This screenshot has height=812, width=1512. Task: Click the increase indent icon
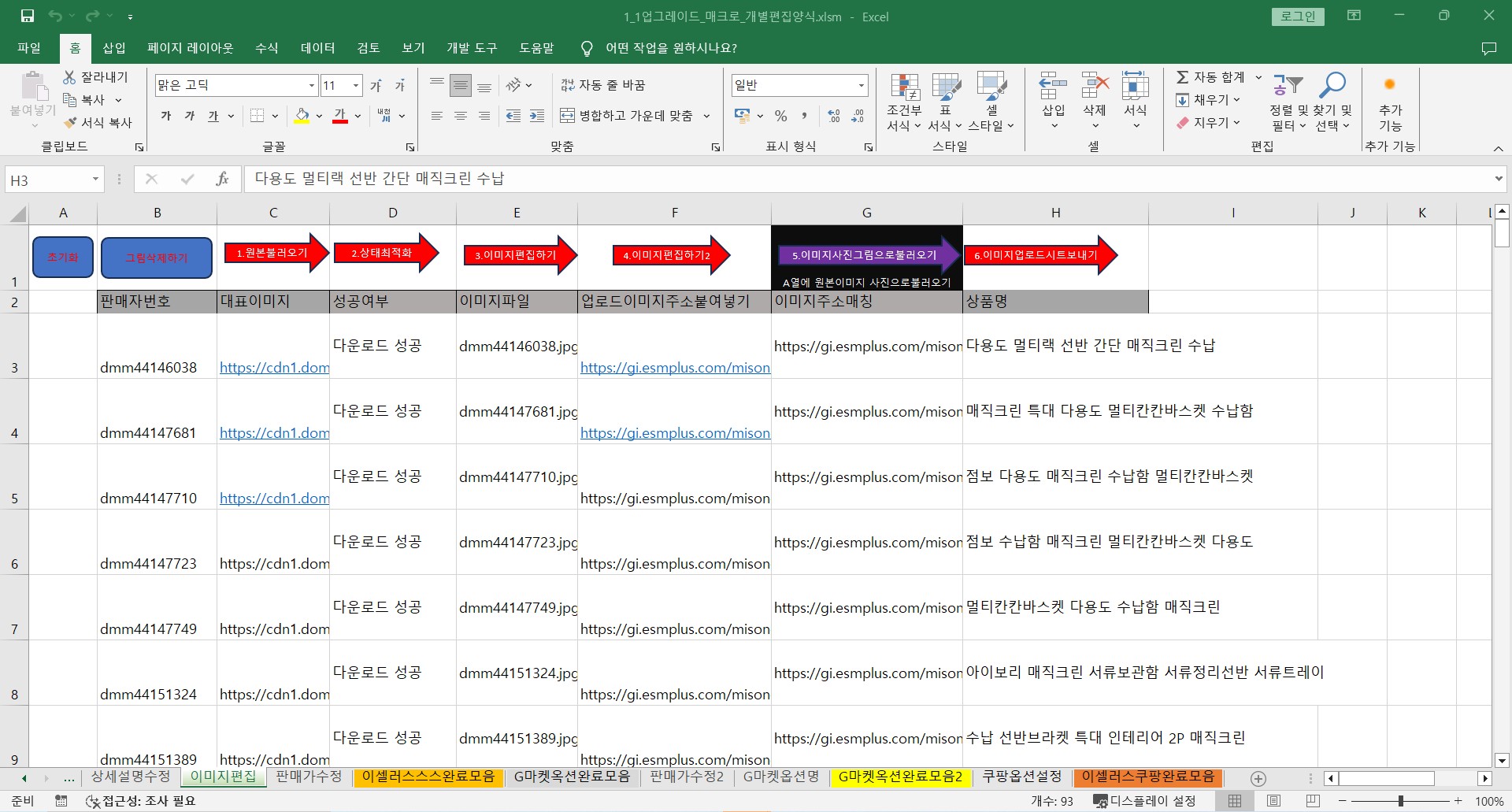pos(537,116)
